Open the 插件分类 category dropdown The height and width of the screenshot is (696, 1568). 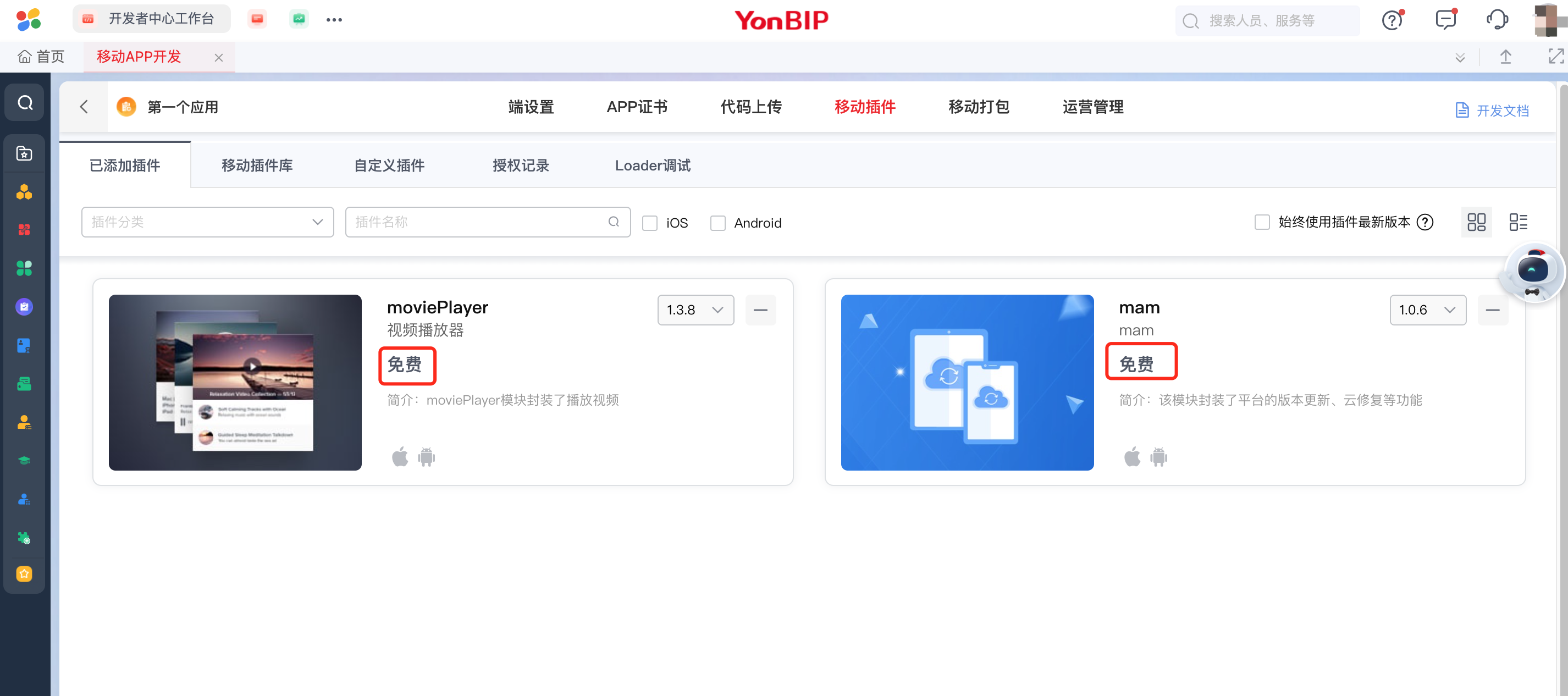pyautogui.click(x=207, y=222)
